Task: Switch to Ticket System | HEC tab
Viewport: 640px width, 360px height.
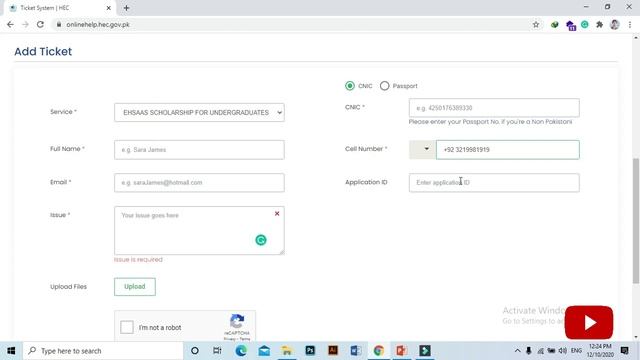Action: pyautogui.click(x=60, y=8)
